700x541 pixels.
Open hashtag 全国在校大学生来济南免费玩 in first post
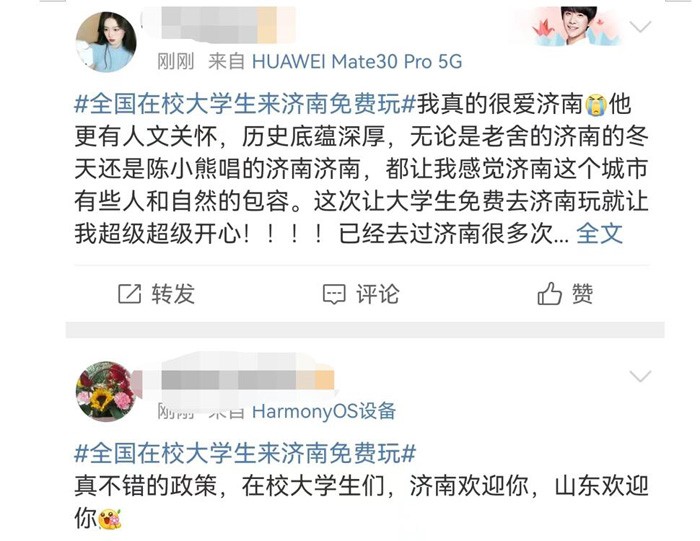pos(245,104)
